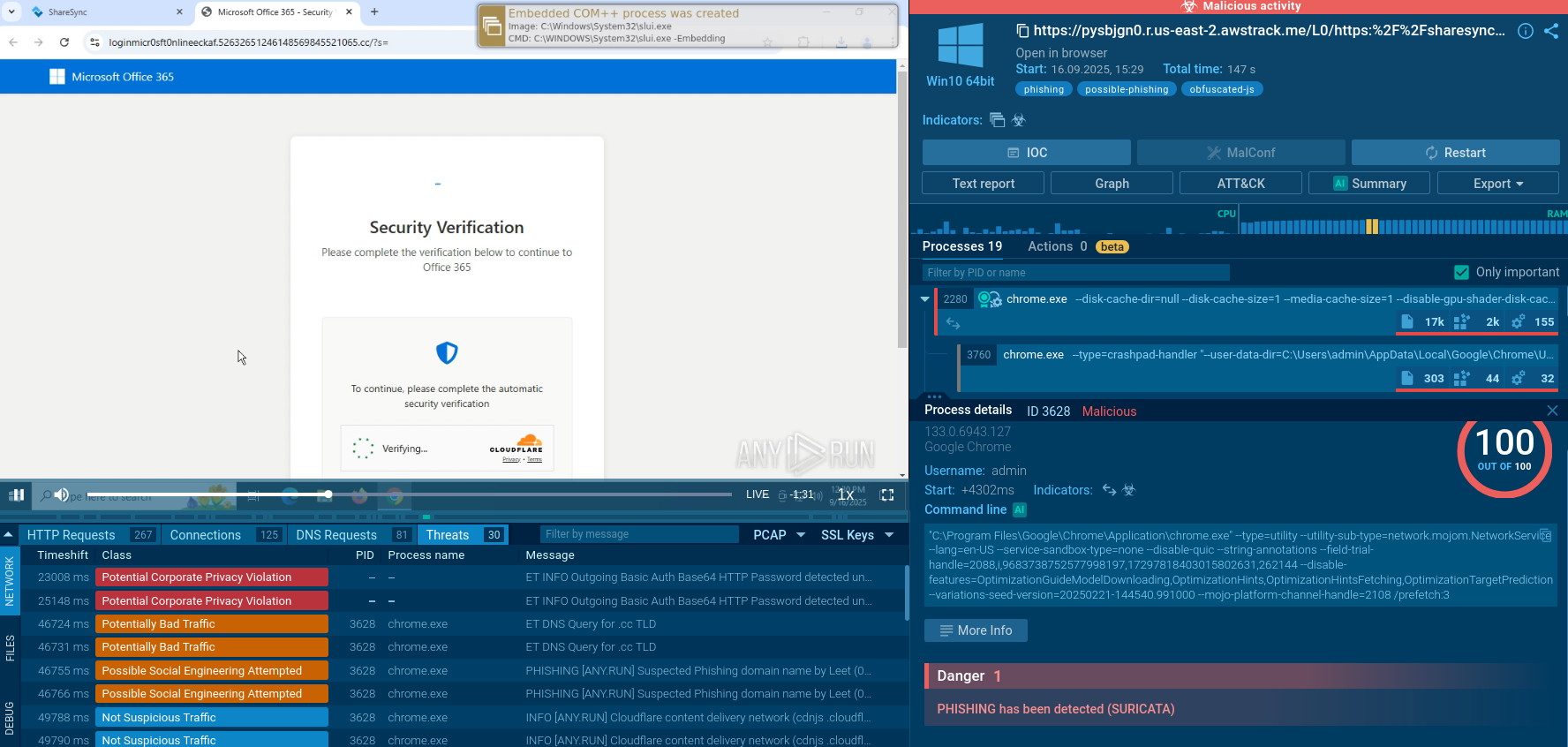Pause the session video playback

point(17,495)
